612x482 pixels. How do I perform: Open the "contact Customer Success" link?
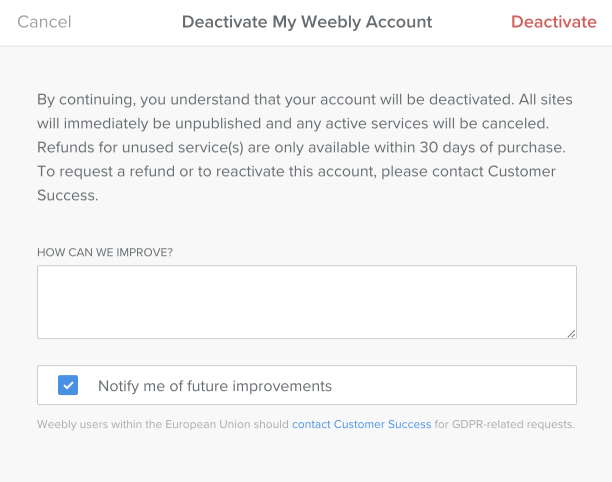[x=361, y=425]
